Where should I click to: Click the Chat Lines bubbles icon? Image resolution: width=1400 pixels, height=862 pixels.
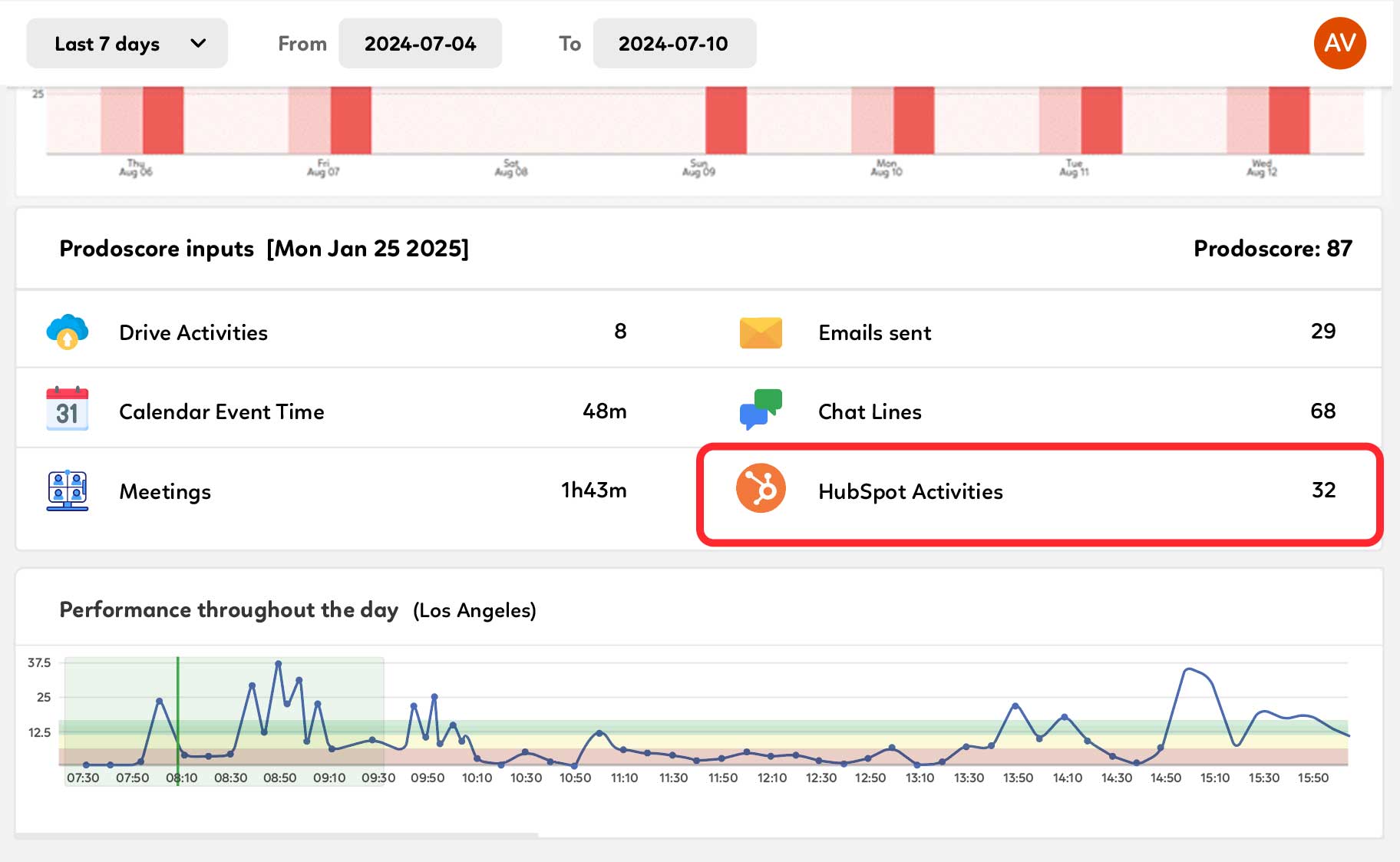click(x=760, y=410)
